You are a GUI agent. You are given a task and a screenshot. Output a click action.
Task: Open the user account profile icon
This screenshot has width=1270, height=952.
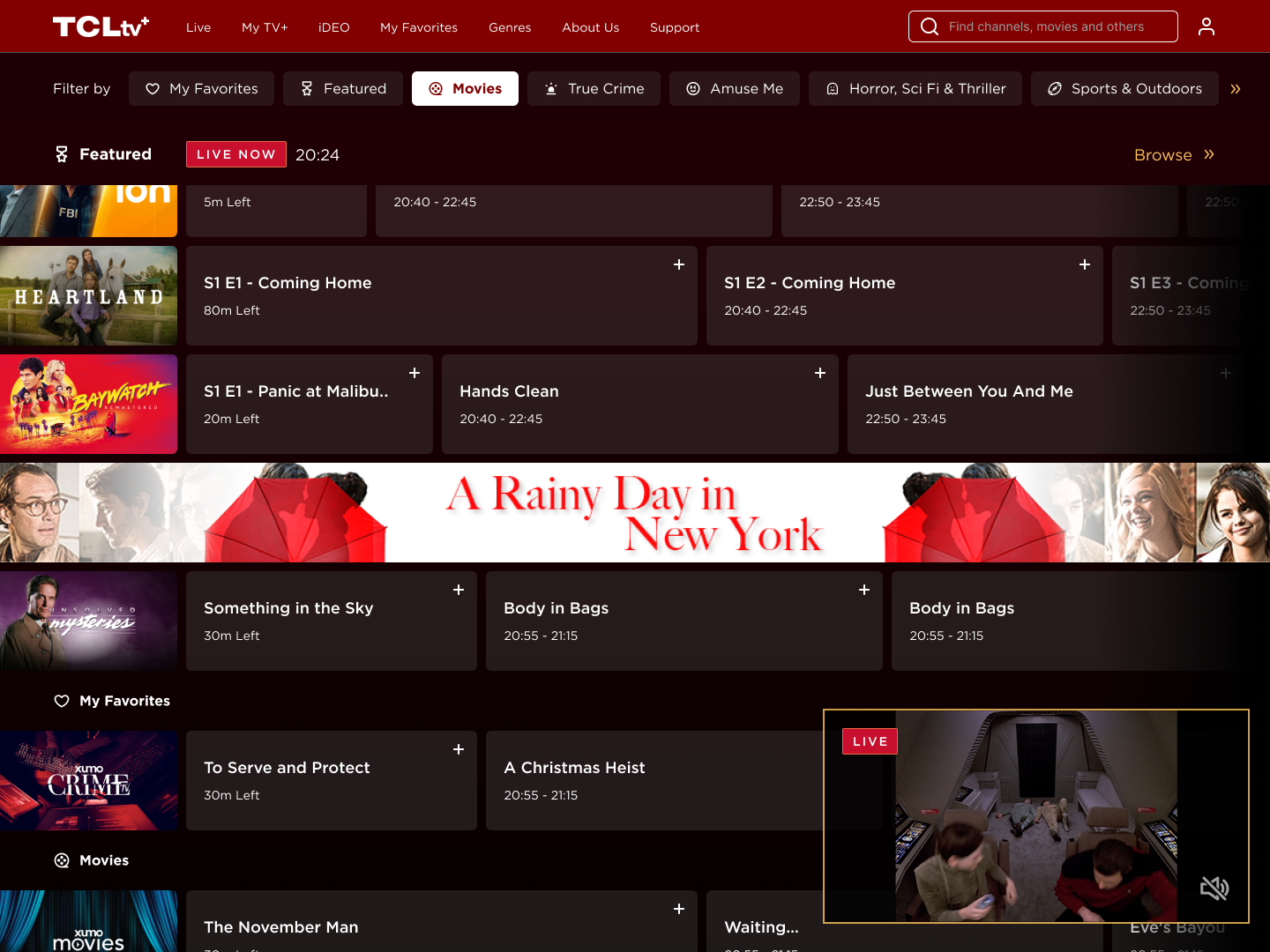coord(1206,26)
